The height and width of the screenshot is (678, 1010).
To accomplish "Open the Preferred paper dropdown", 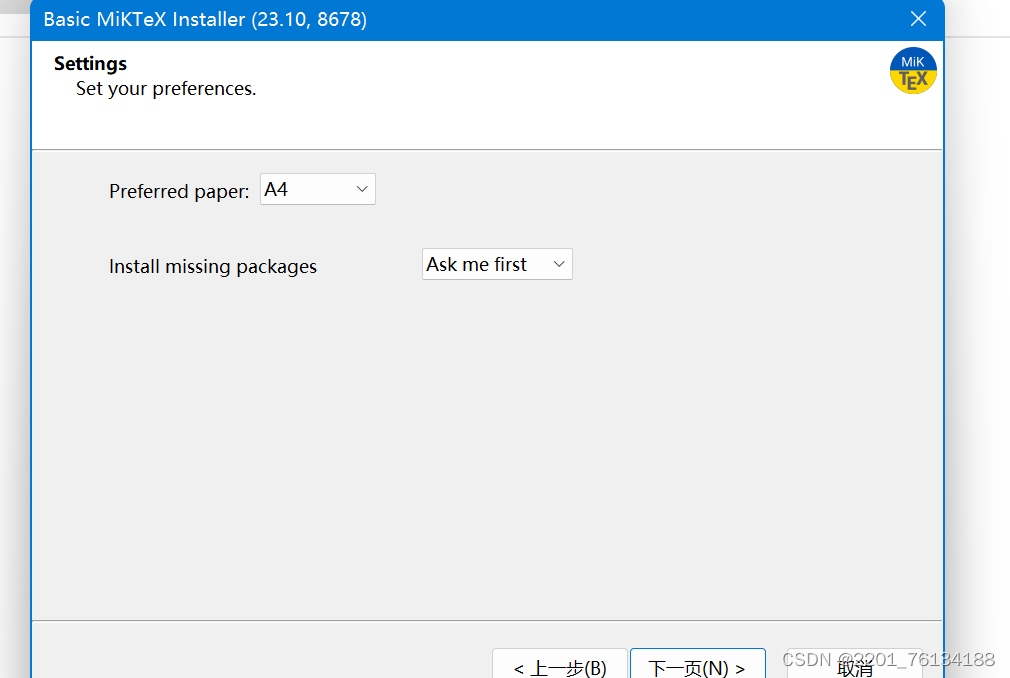I will [318, 189].
